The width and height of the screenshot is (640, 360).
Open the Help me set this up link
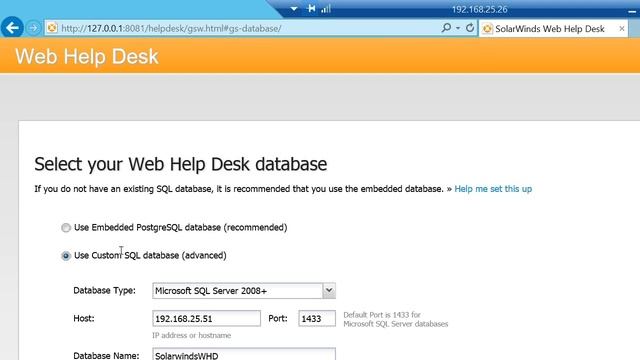point(493,189)
